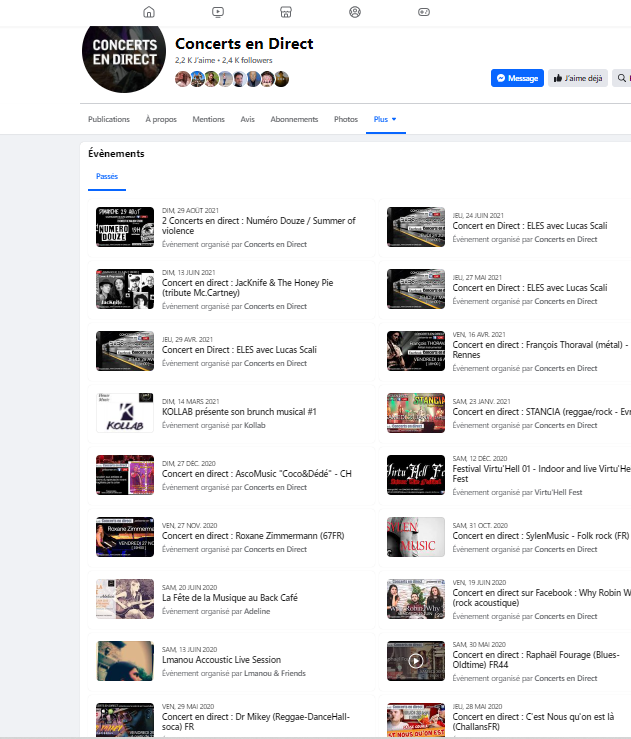The width and height of the screenshot is (631, 739).
Task: Open the AscoMusic Coco&Dédé event
Action: click(257, 474)
